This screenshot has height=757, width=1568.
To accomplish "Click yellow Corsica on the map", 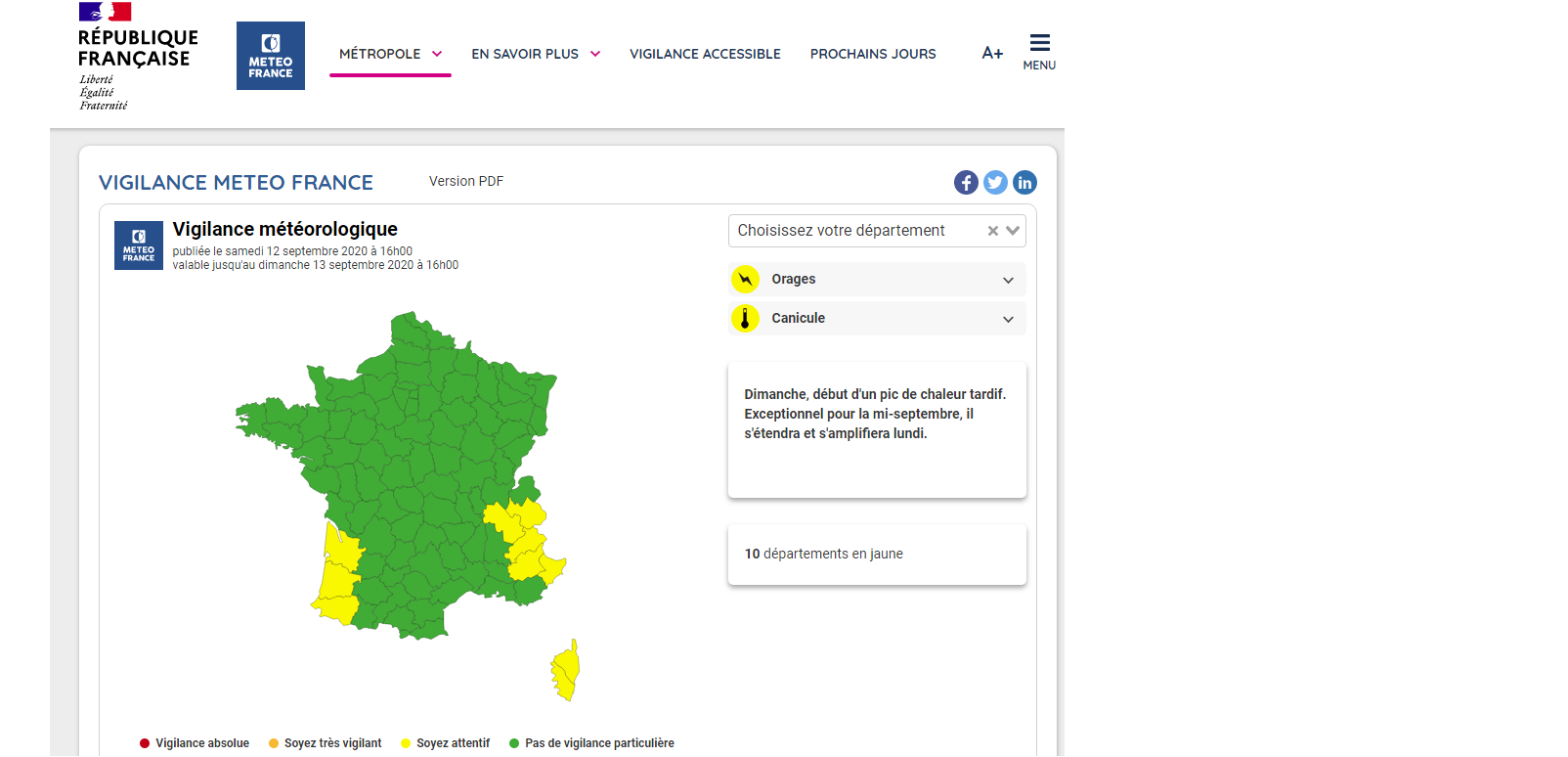I will (x=567, y=670).
